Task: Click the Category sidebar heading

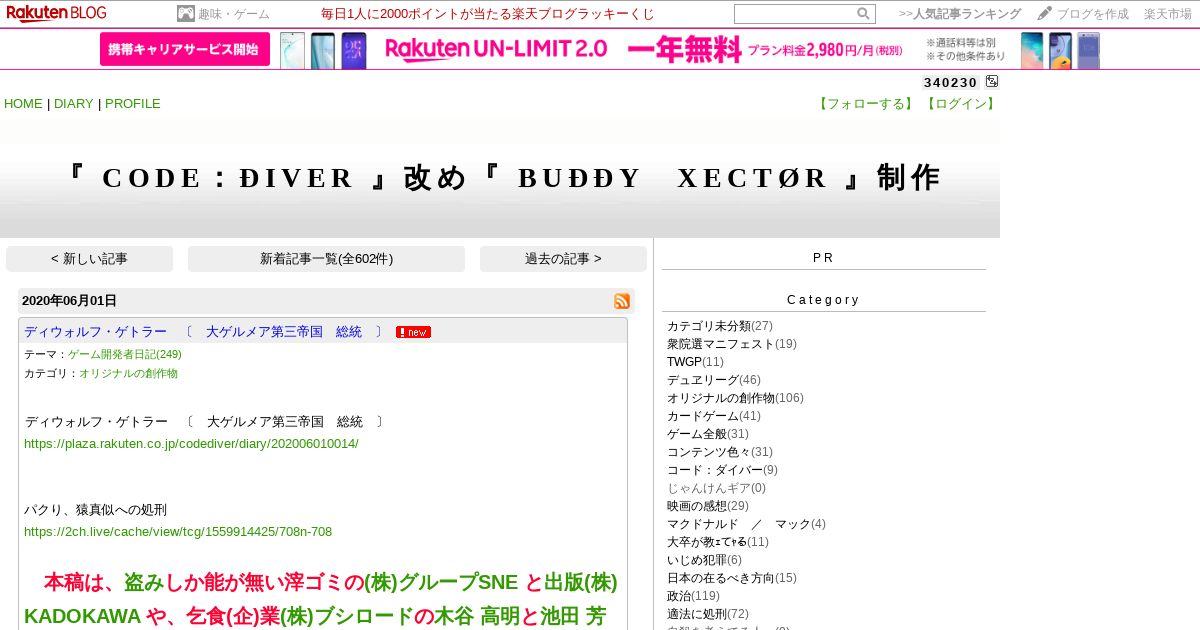Action: pyautogui.click(x=823, y=300)
